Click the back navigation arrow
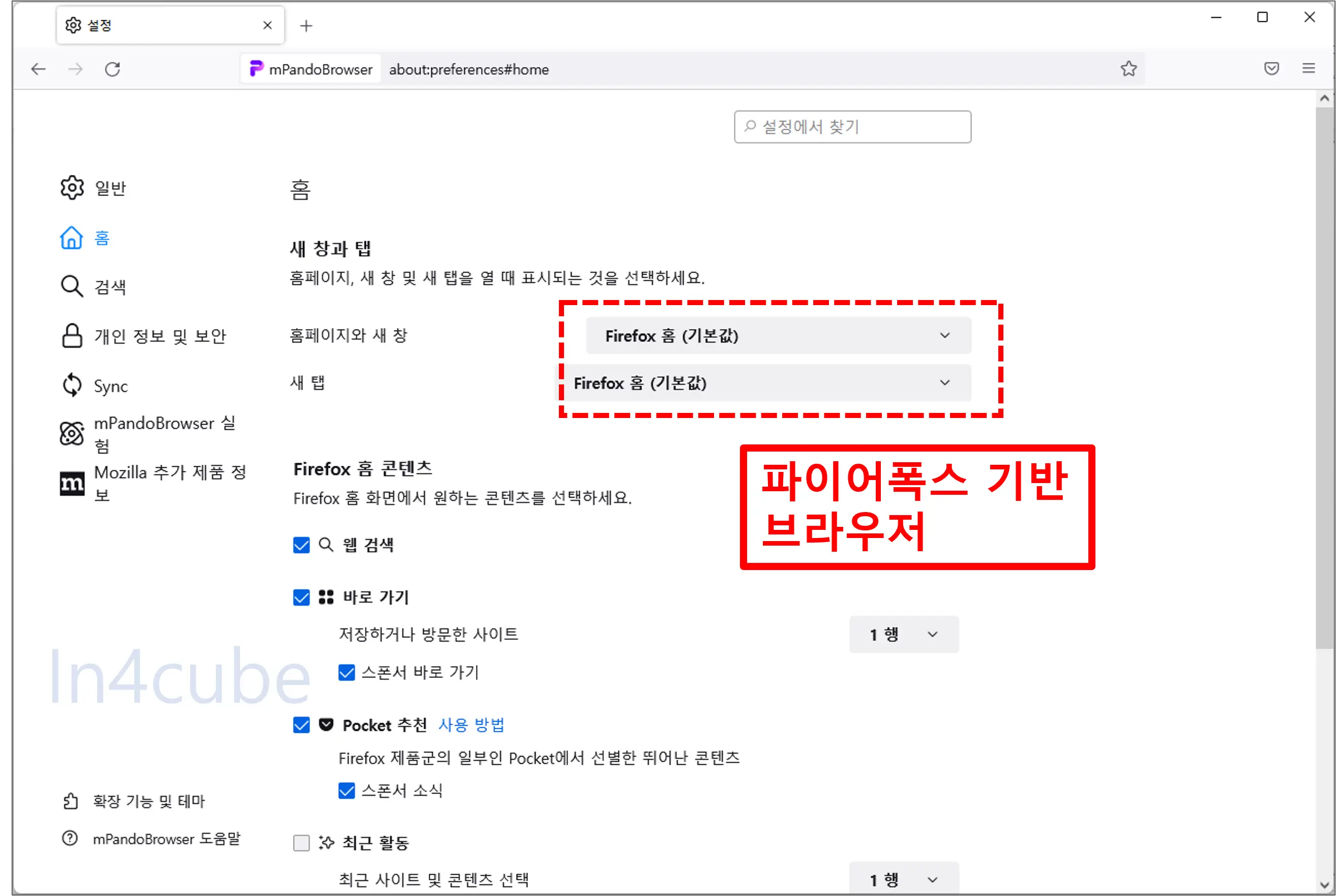1336x896 pixels. 38,69
